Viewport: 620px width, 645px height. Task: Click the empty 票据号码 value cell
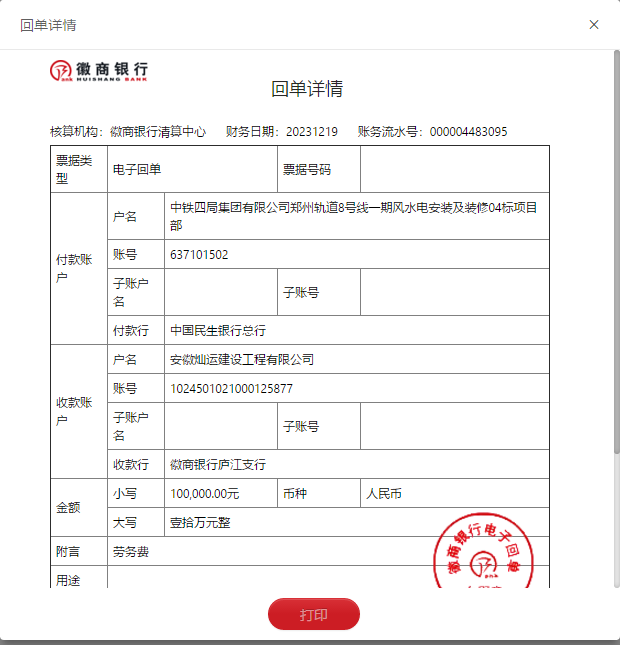pyautogui.click(x=454, y=170)
